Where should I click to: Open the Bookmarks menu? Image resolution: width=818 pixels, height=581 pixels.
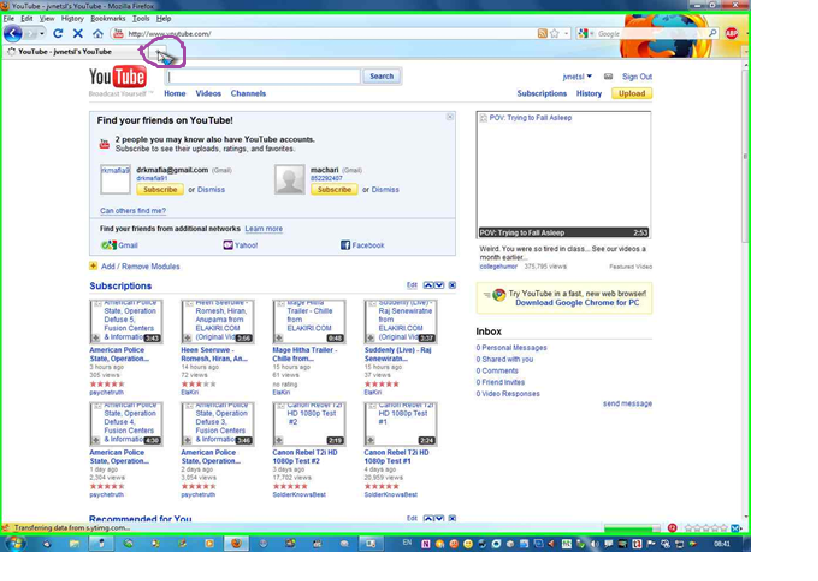point(107,18)
